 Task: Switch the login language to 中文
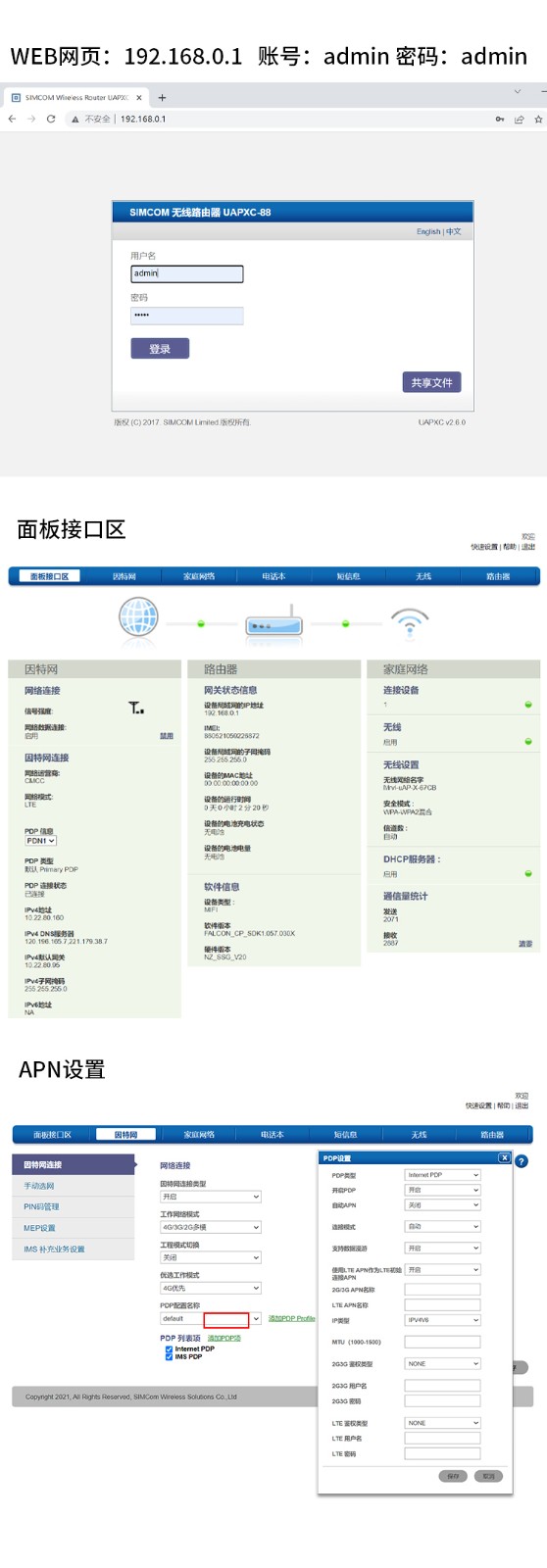pyautogui.click(x=454, y=232)
